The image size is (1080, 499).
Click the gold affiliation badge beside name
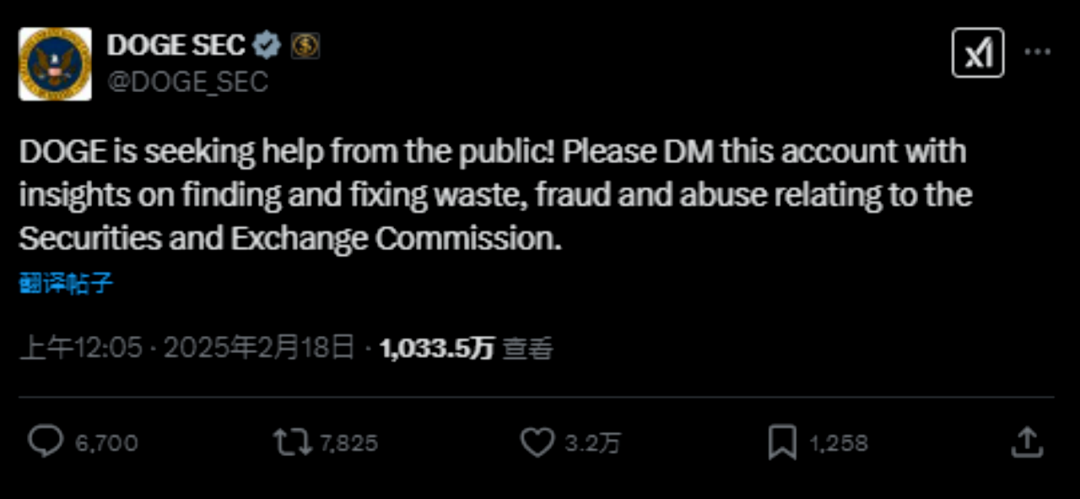pyautogui.click(x=304, y=45)
